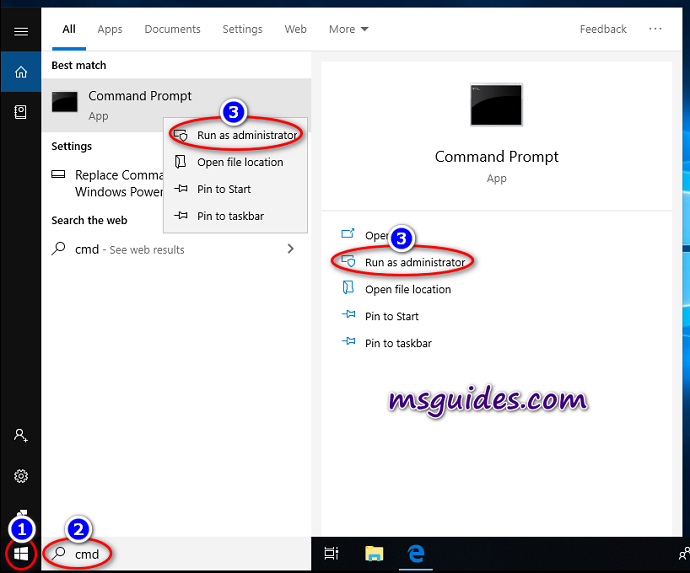Switch to the Apps tab
The image size is (690, 573).
coord(110,29)
